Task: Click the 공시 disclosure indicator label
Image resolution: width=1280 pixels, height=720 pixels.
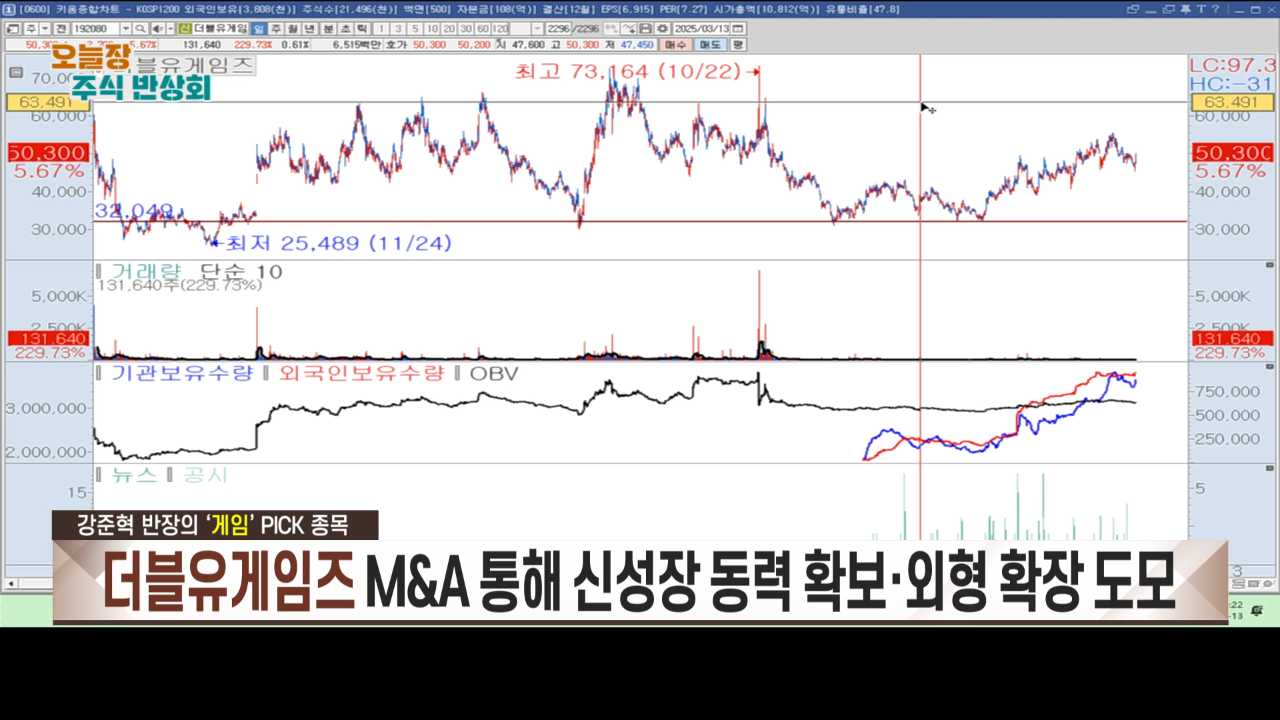Action: click(205, 475)
